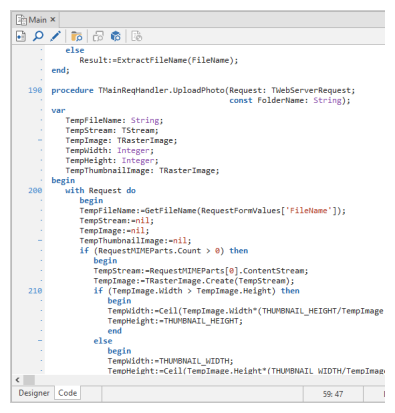The image size is (395, 413).
Task: Click the var keyword line
Action: [58, 111]
